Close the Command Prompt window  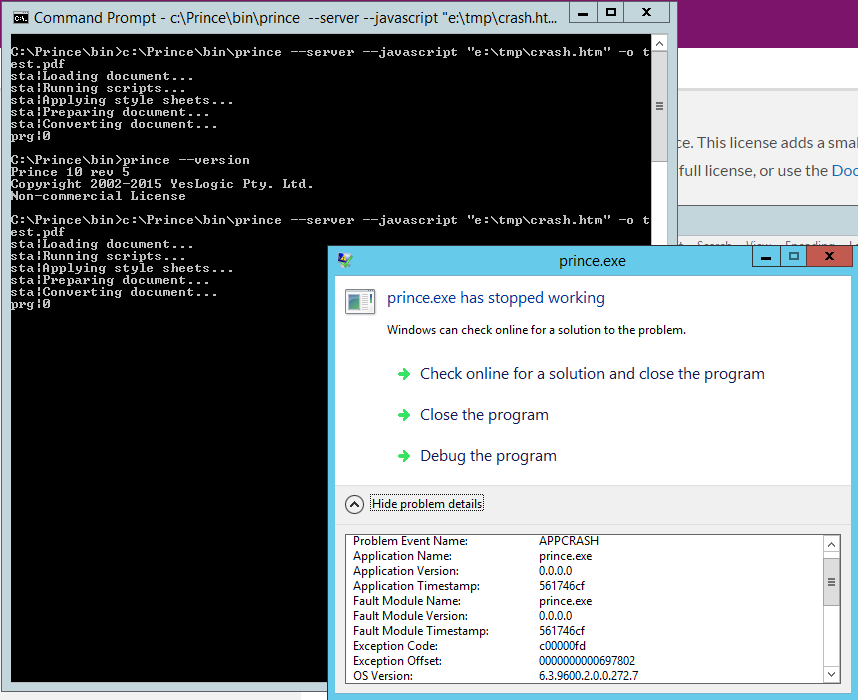click(648, 12)
